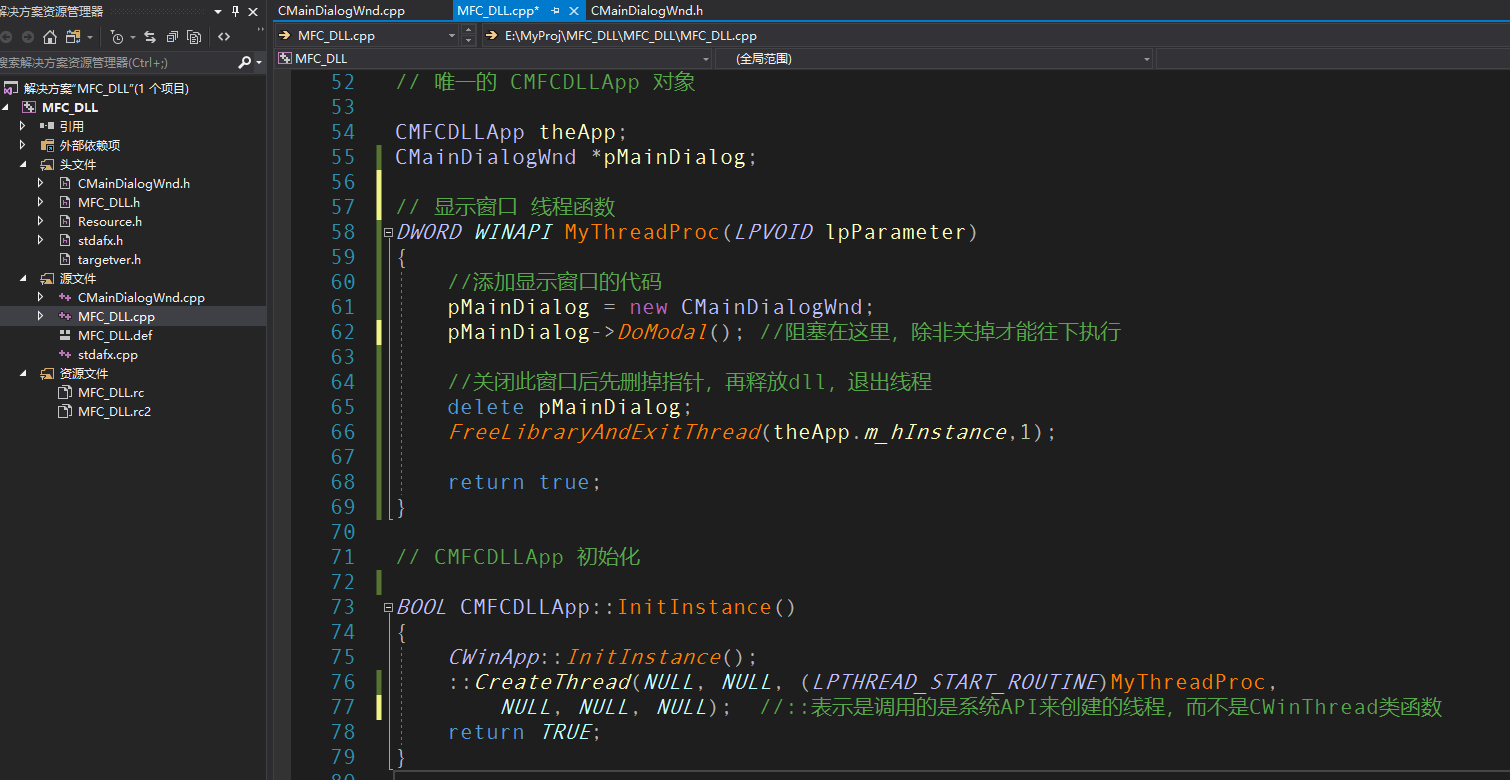This screenshot has height=780, width=1510.
Task: Collapse the 头文件 folder
Action: pos(23,164)
